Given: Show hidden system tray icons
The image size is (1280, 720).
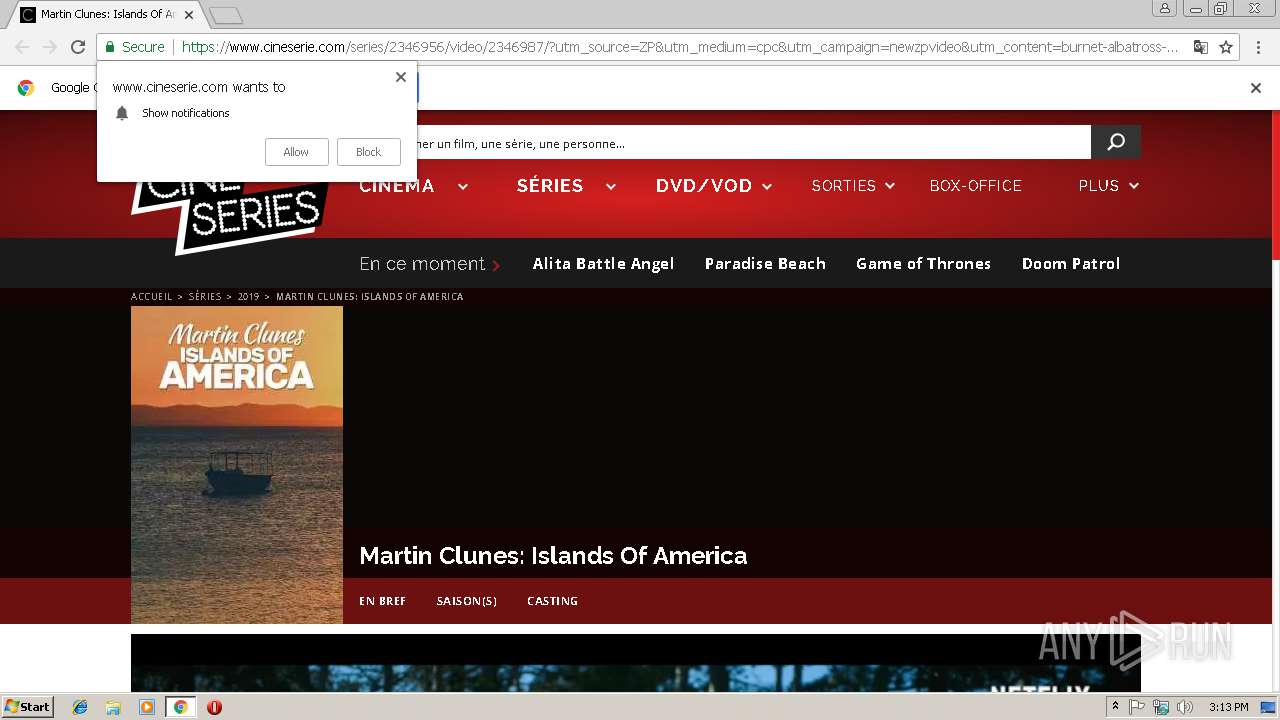Looking at the screenshot, I should tap(1115, 706).
